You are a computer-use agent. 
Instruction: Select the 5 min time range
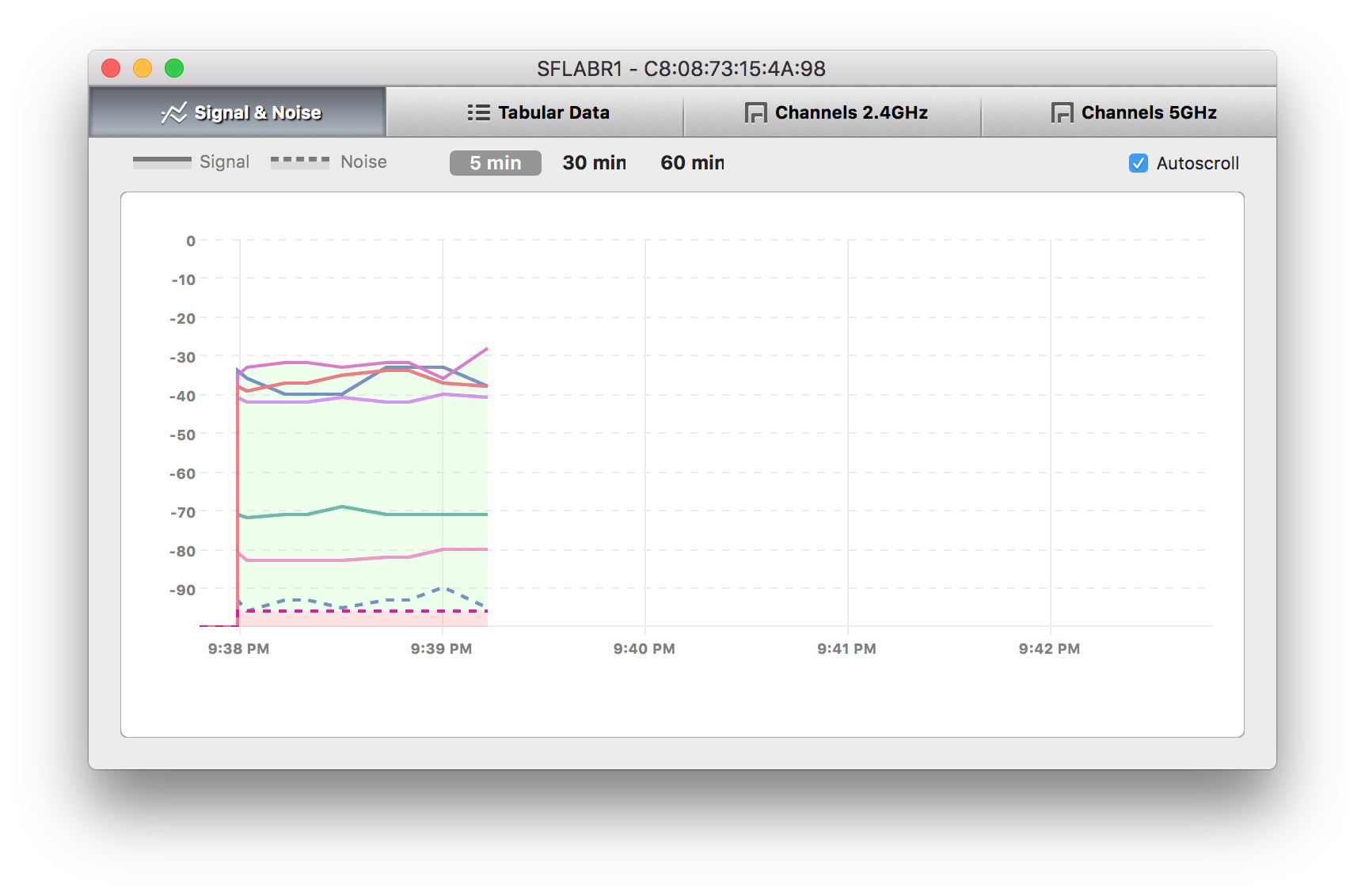[496, 163]
